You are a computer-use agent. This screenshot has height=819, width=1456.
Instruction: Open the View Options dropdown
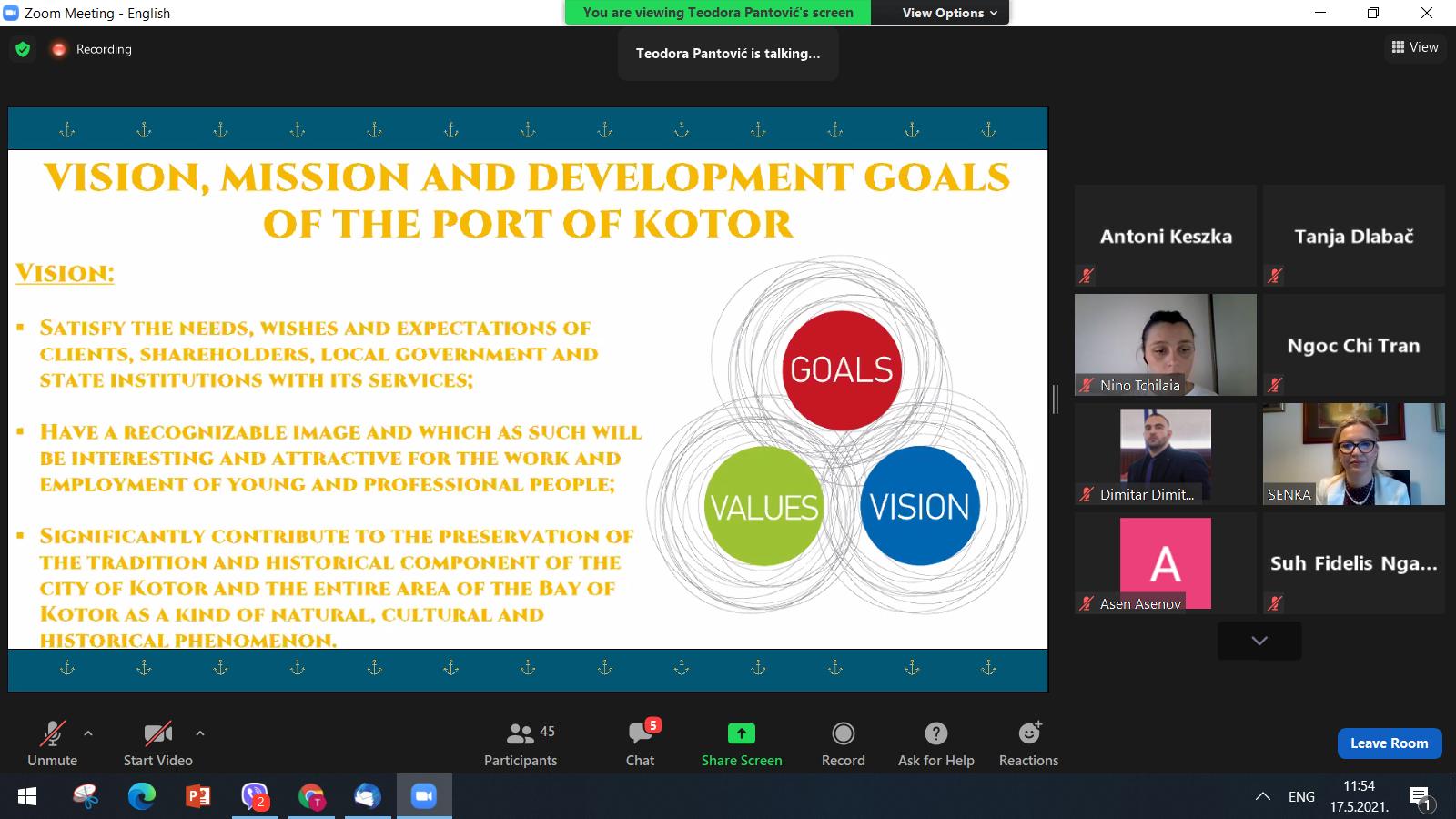coord(949,13)
